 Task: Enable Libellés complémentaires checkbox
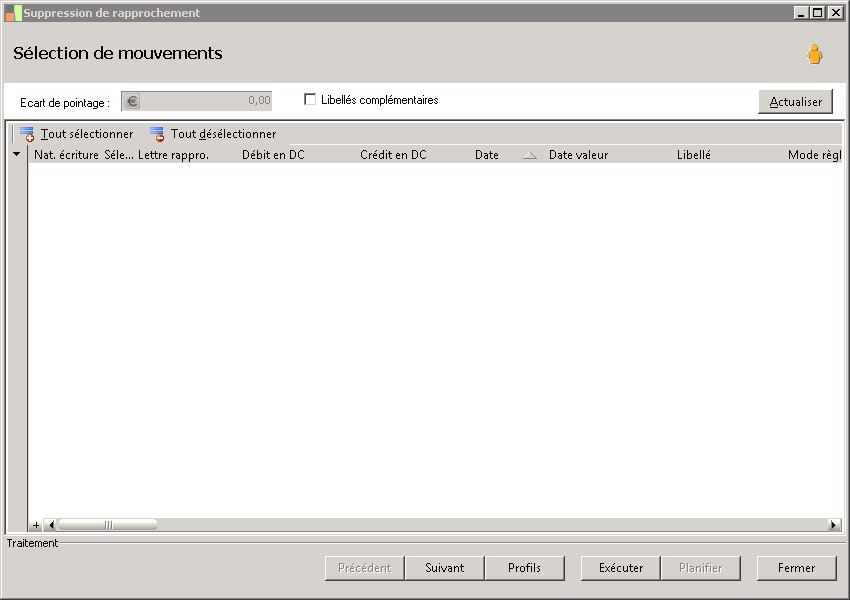tap(310, 99)
